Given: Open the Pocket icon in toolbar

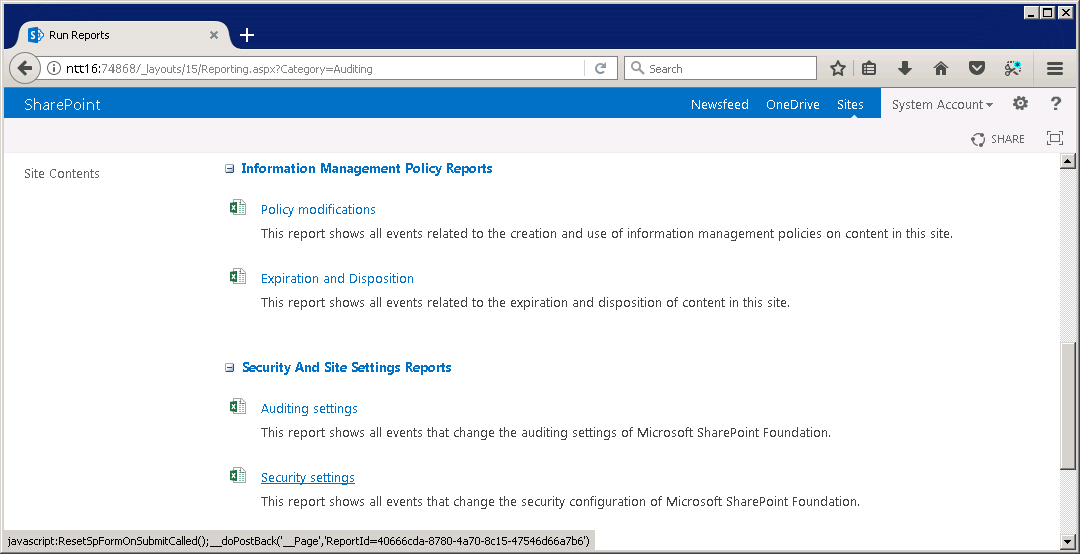Looking at the screenshot, I should coord(977,68).
